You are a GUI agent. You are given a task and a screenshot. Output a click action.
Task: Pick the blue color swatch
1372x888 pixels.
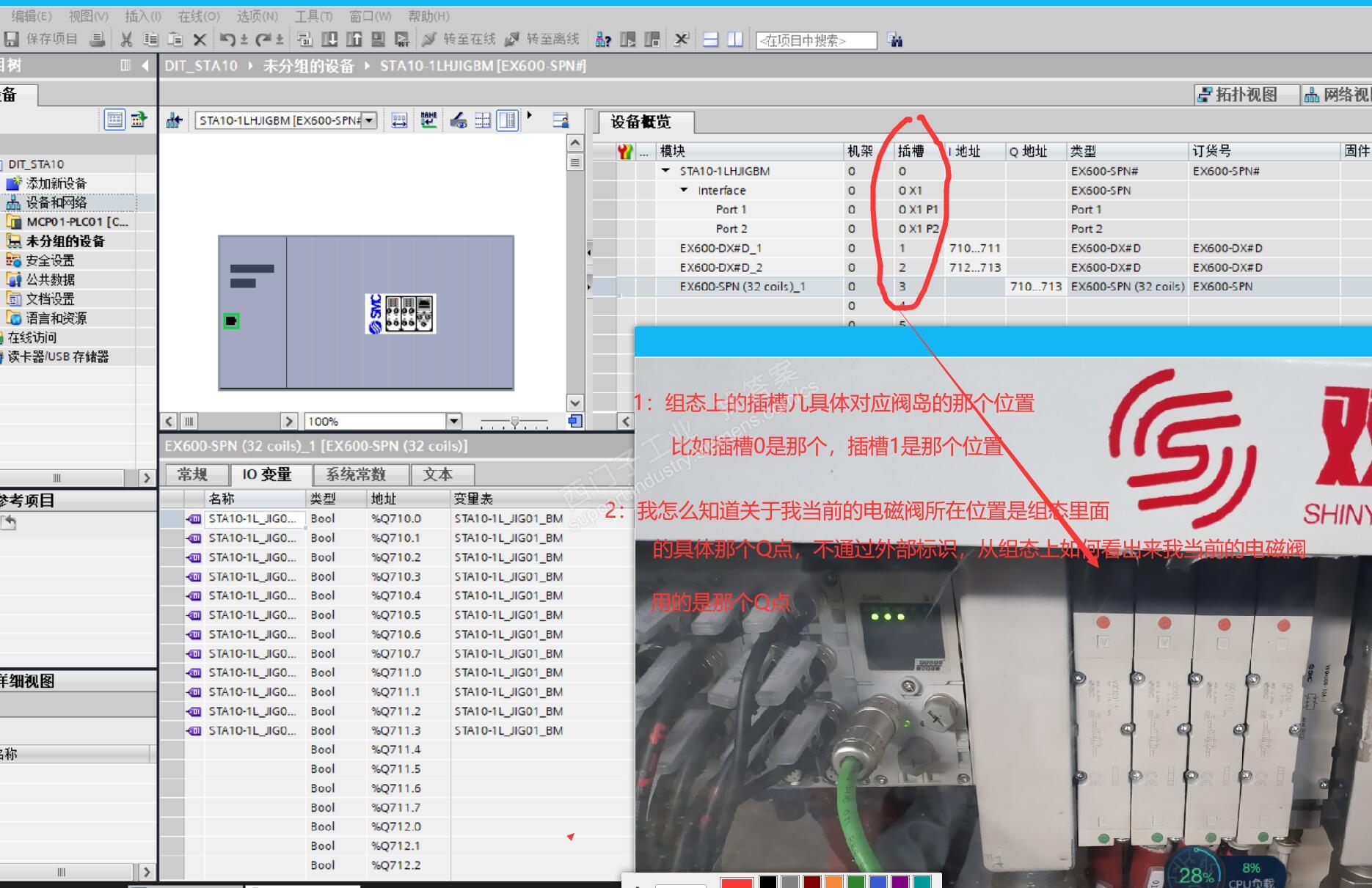878,881
